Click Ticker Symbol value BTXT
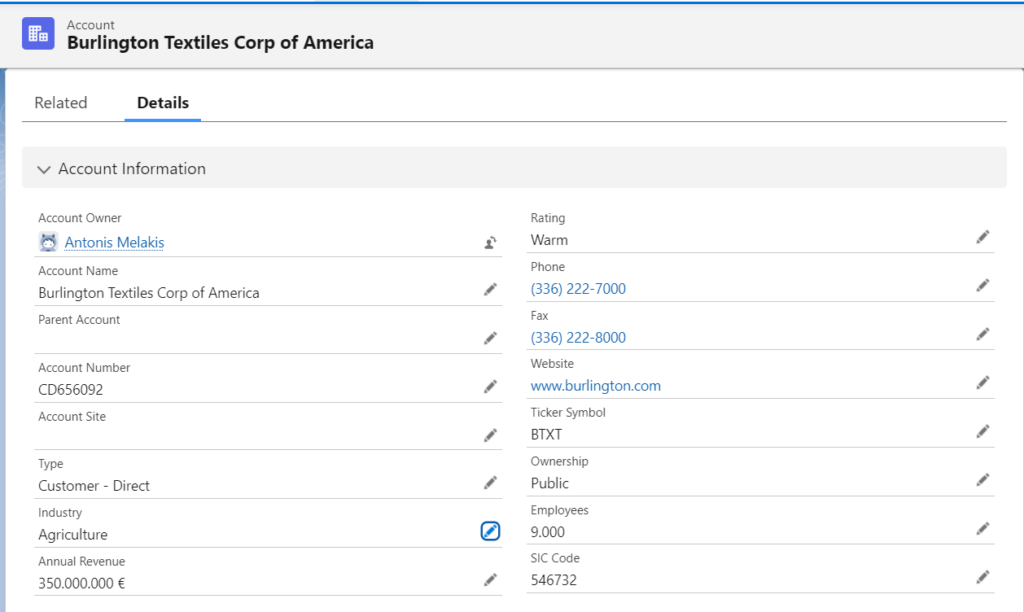 (546, 435)
